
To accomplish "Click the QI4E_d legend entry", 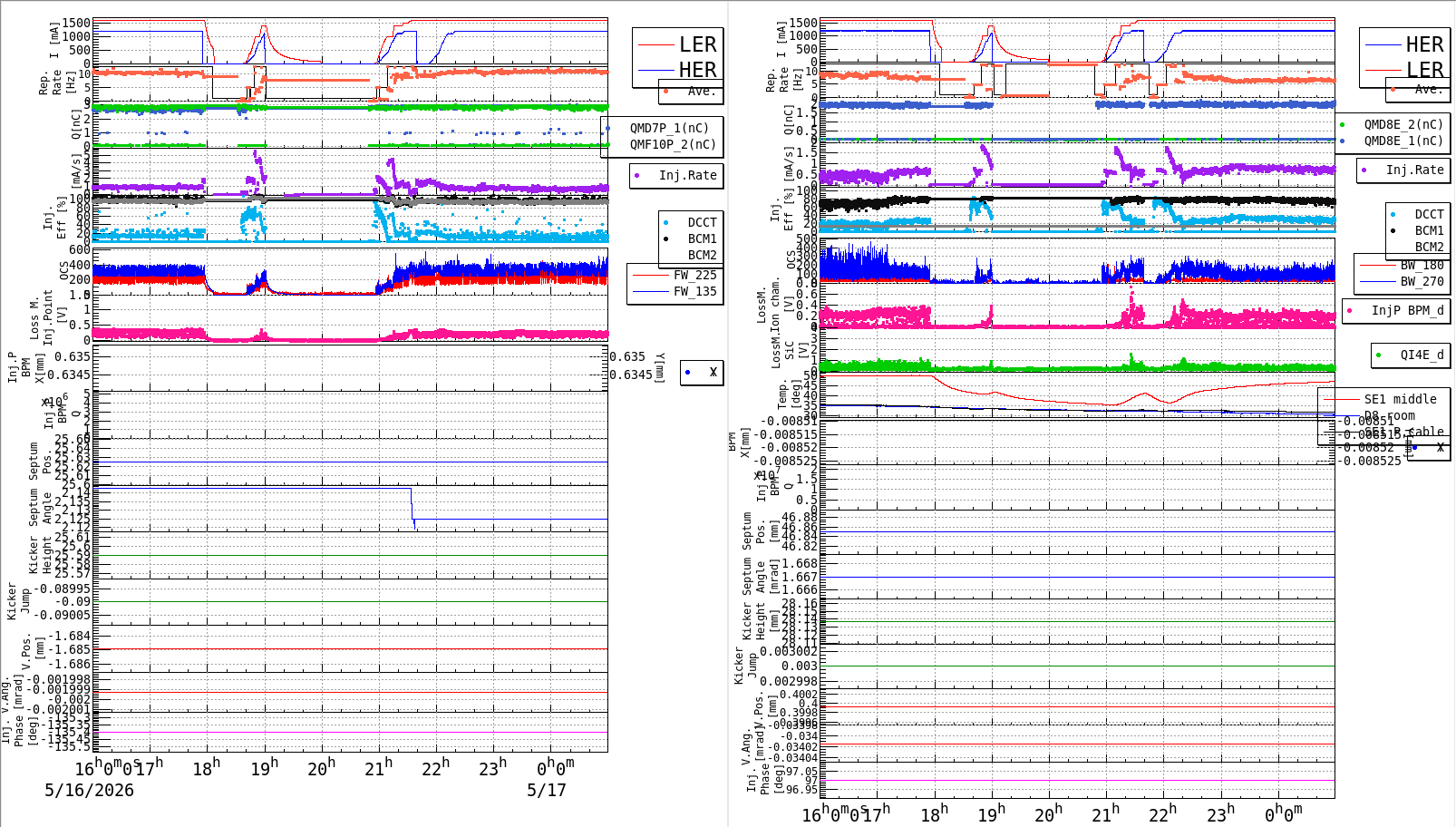I will coord(1422,355).
